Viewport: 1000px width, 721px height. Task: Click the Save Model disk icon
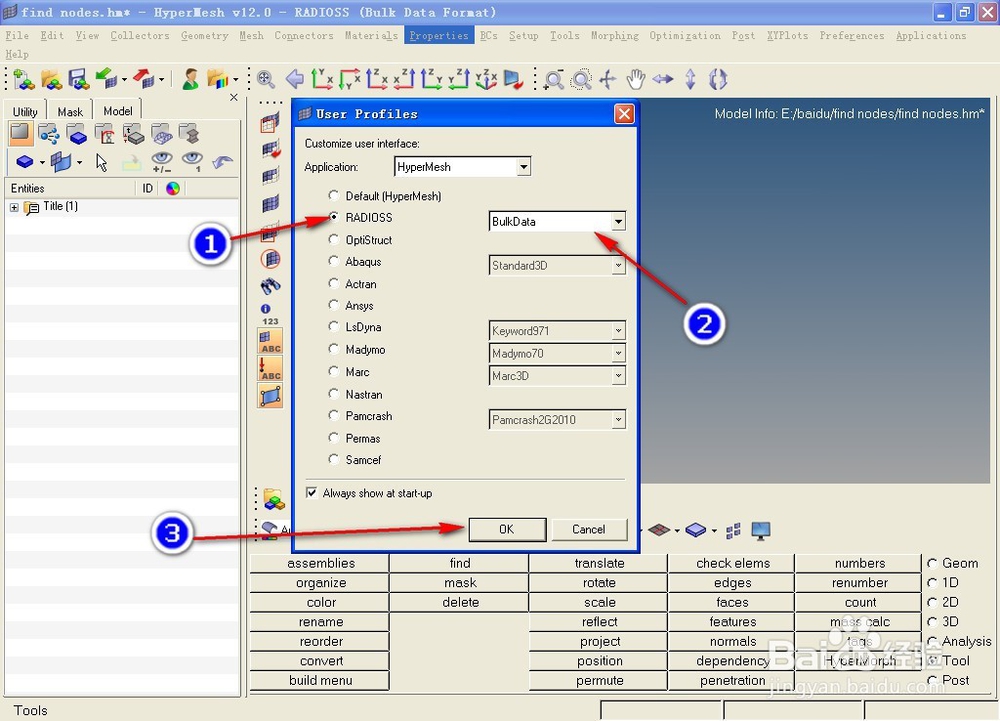[x=78, y=80]
